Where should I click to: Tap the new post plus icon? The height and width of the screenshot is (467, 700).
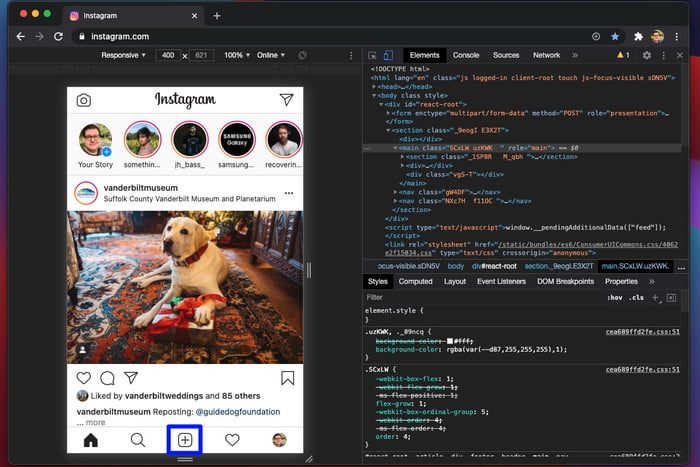(x=185, y=440)
